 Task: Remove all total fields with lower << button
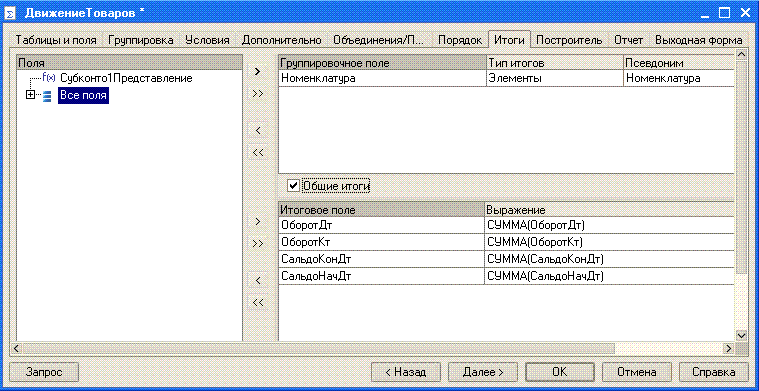(258, 302)
